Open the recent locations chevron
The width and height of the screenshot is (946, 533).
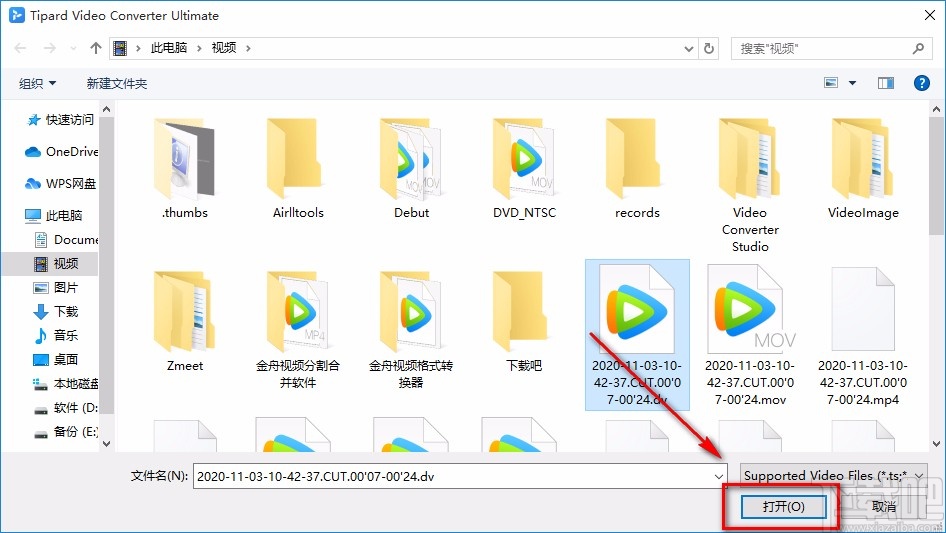tap(73, 48)
